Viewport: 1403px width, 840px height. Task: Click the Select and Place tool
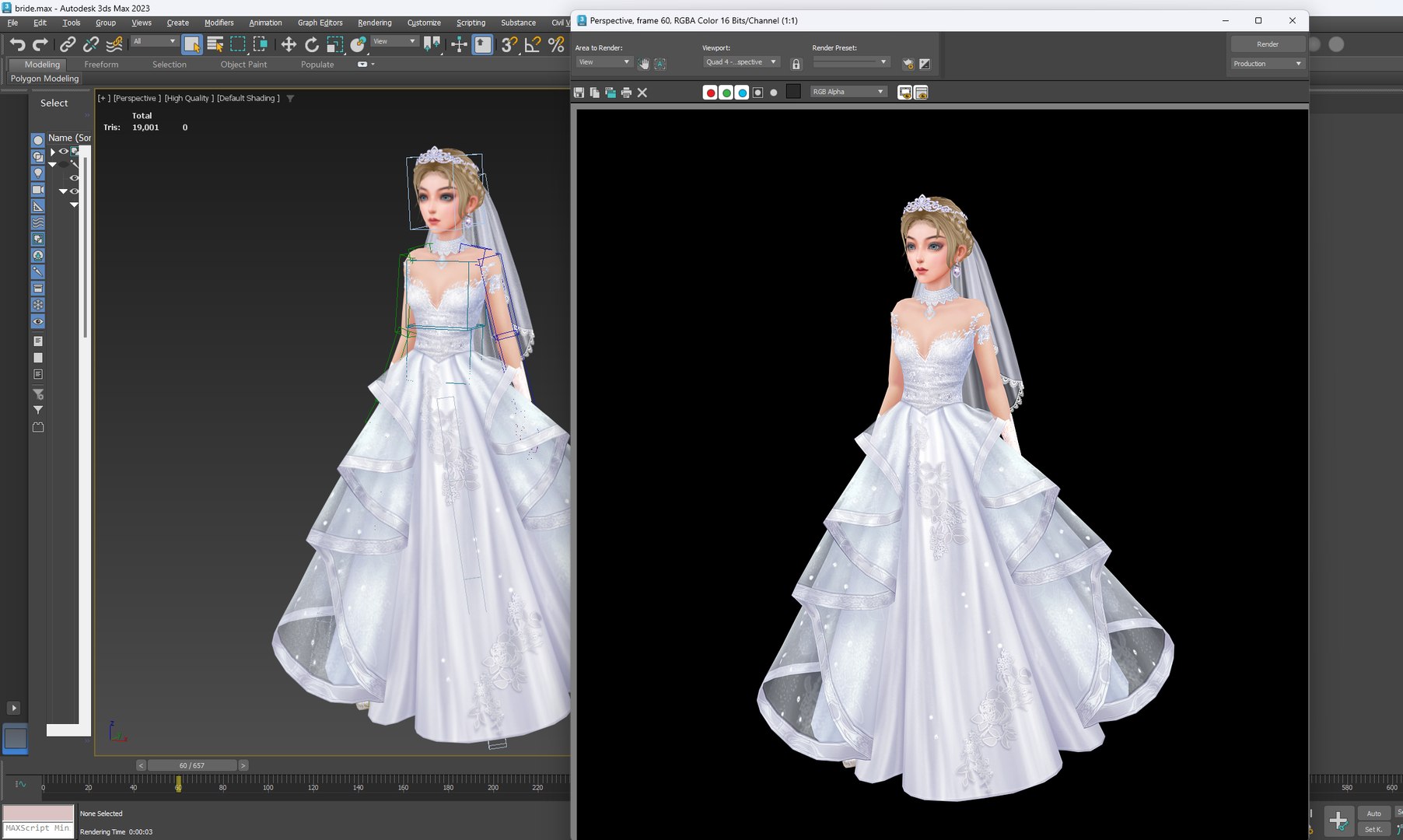(358, 44)
